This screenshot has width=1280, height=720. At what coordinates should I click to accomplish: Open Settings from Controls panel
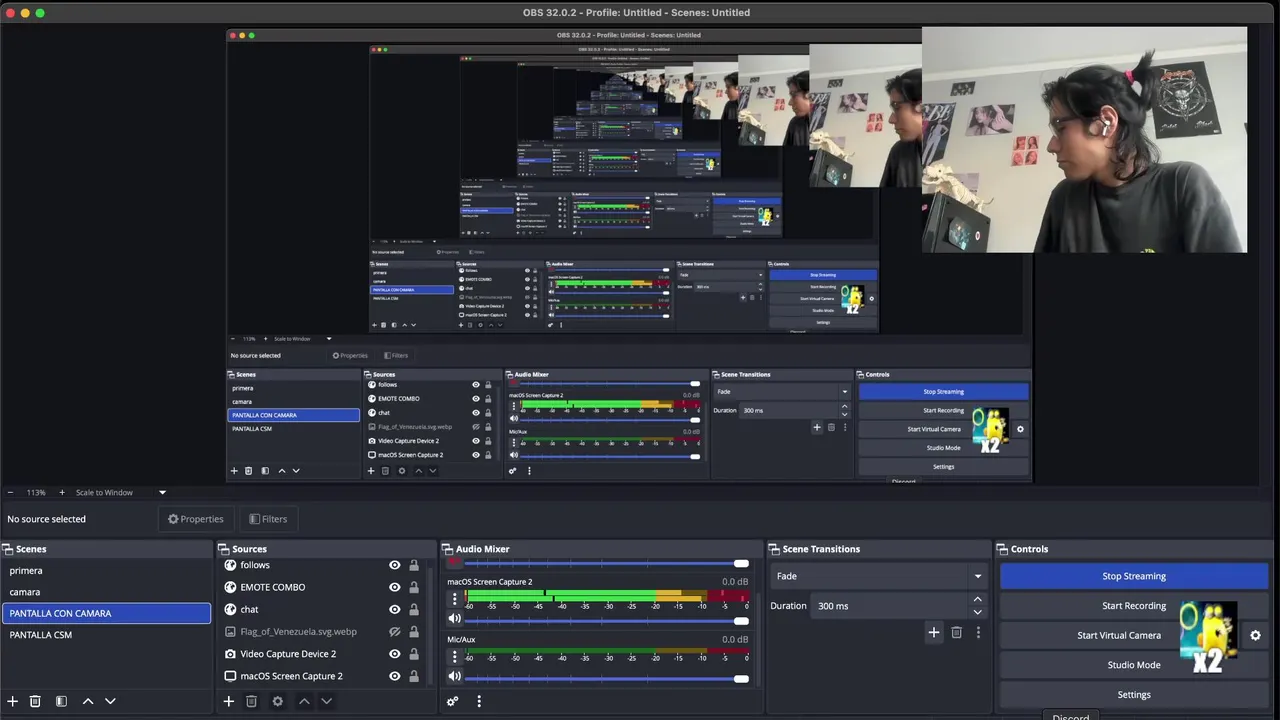(1134, 695)
